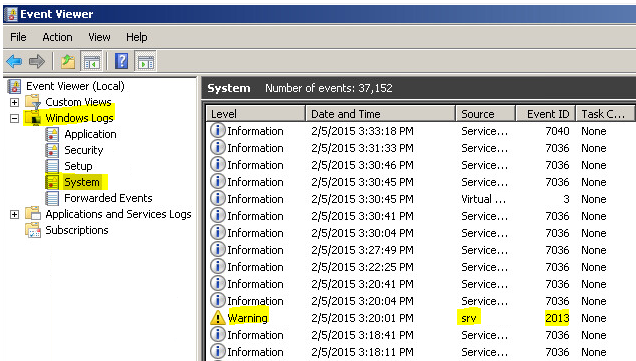Open the File menu

(x=18, y=37)
